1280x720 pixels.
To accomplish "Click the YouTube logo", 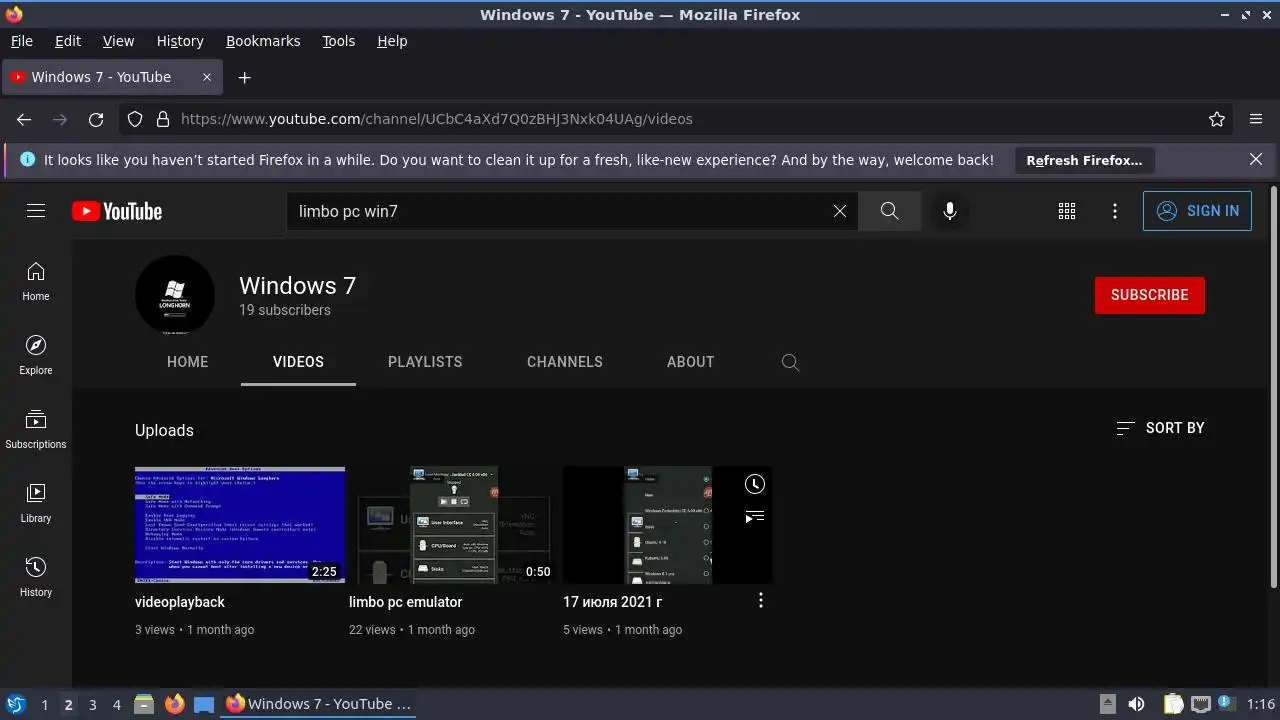I will (x=117, y=211).
